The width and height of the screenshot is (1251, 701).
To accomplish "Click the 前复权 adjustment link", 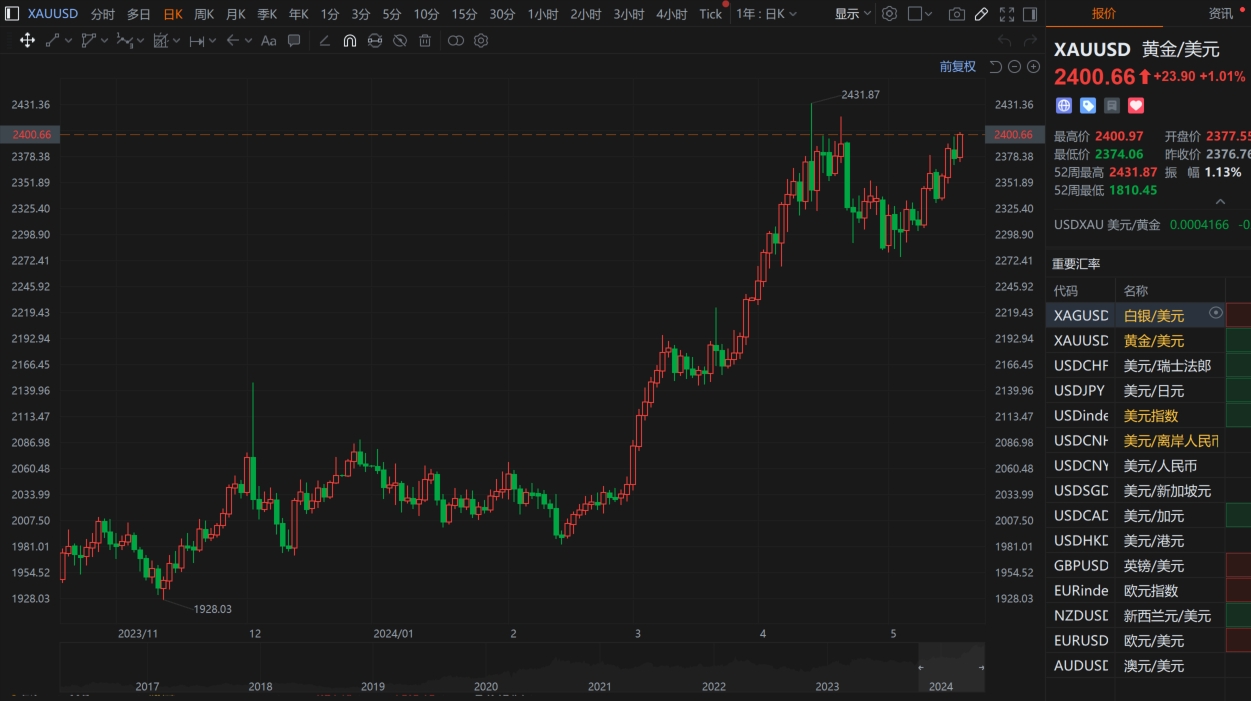I will coord(957,66).
